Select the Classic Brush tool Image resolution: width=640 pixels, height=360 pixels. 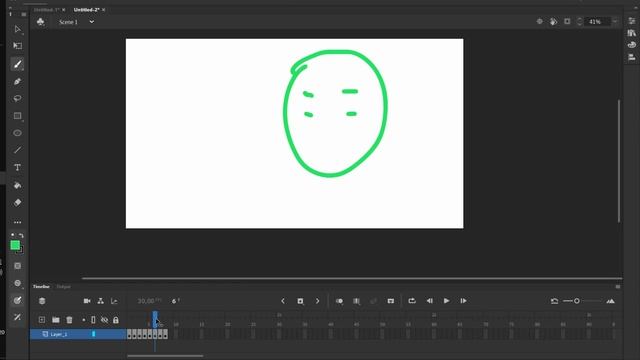point(17,64)
